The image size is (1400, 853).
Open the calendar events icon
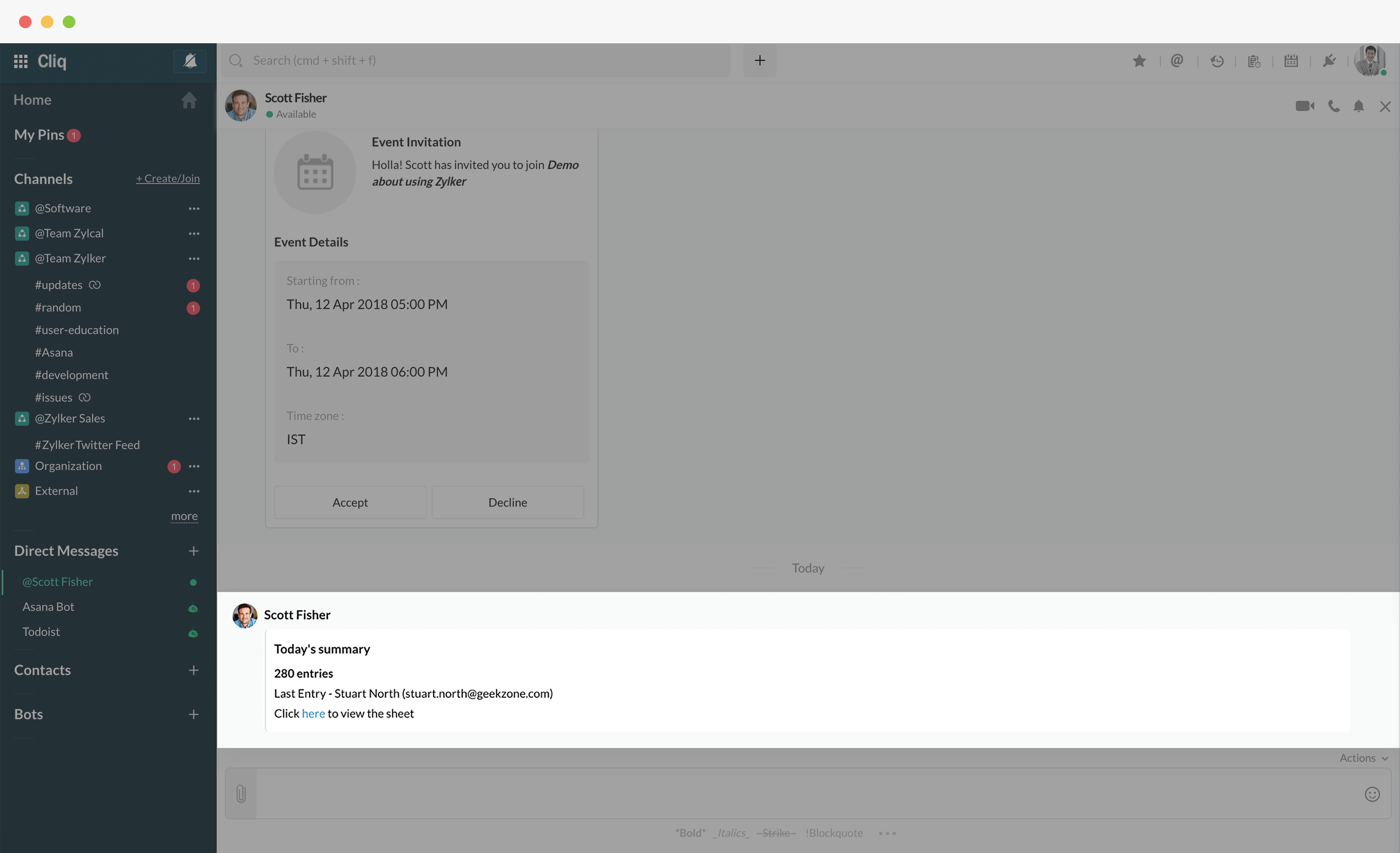pyautogui.click(x=1291, y=61)
